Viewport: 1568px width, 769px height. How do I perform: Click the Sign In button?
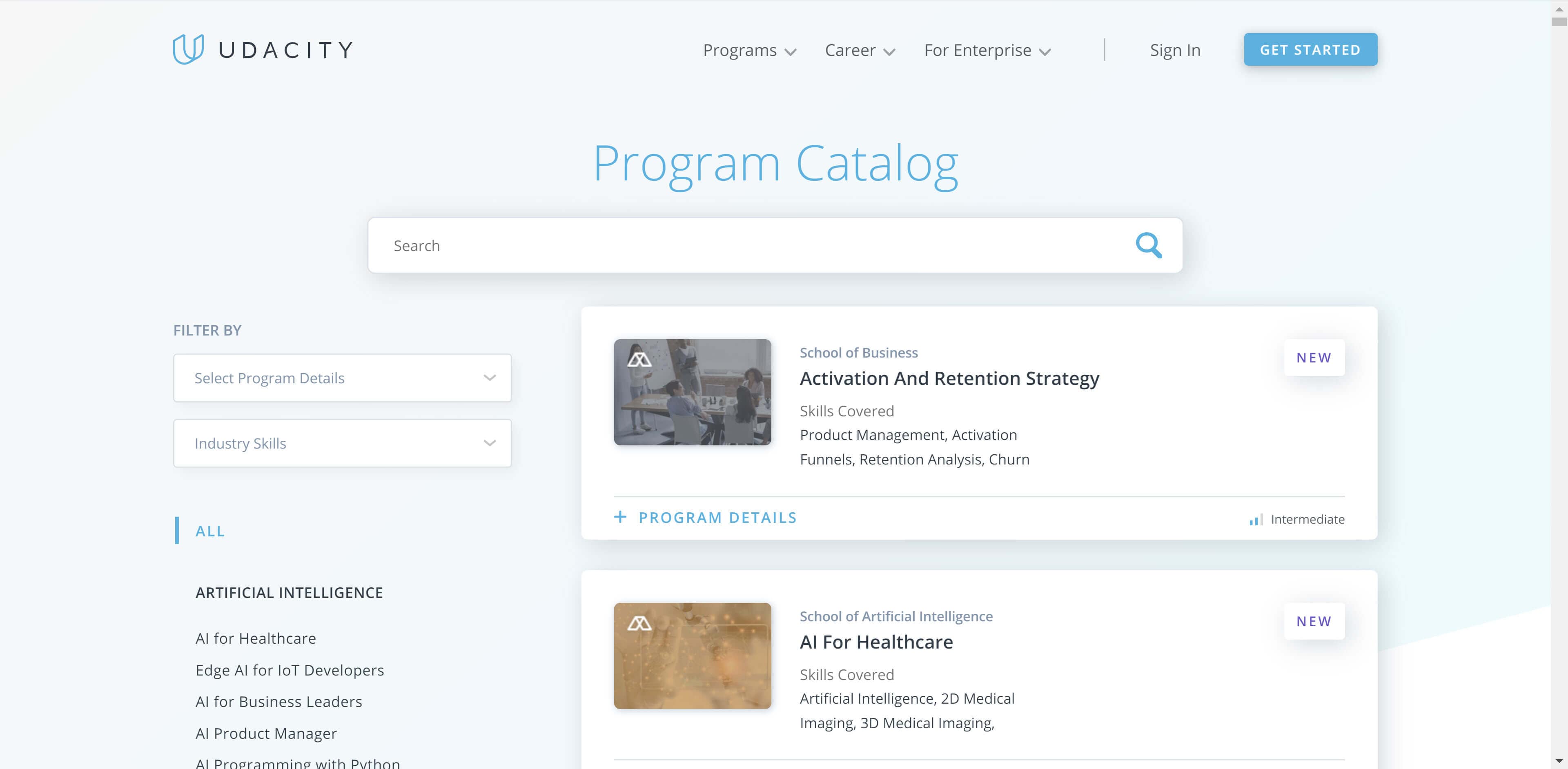pyautogui.click(x=1175, y=49)
